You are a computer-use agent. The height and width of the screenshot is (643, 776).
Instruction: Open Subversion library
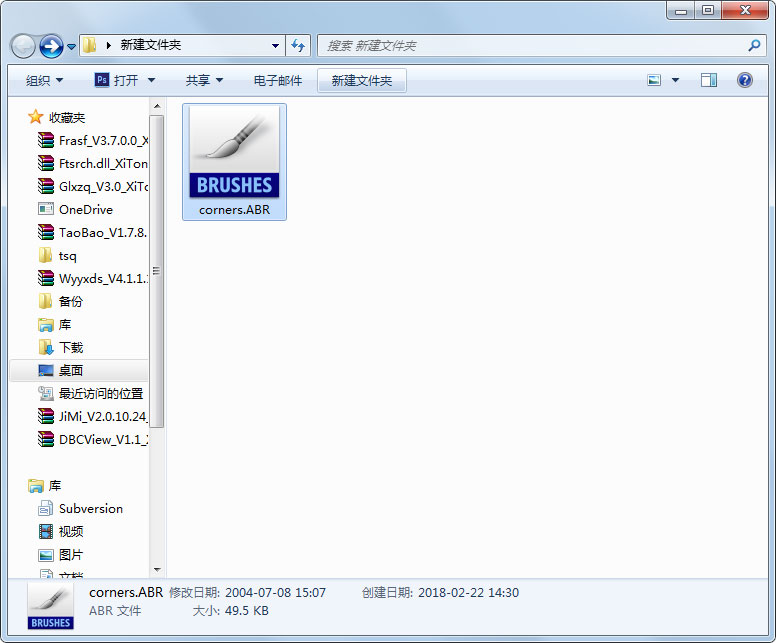point(91,508)
